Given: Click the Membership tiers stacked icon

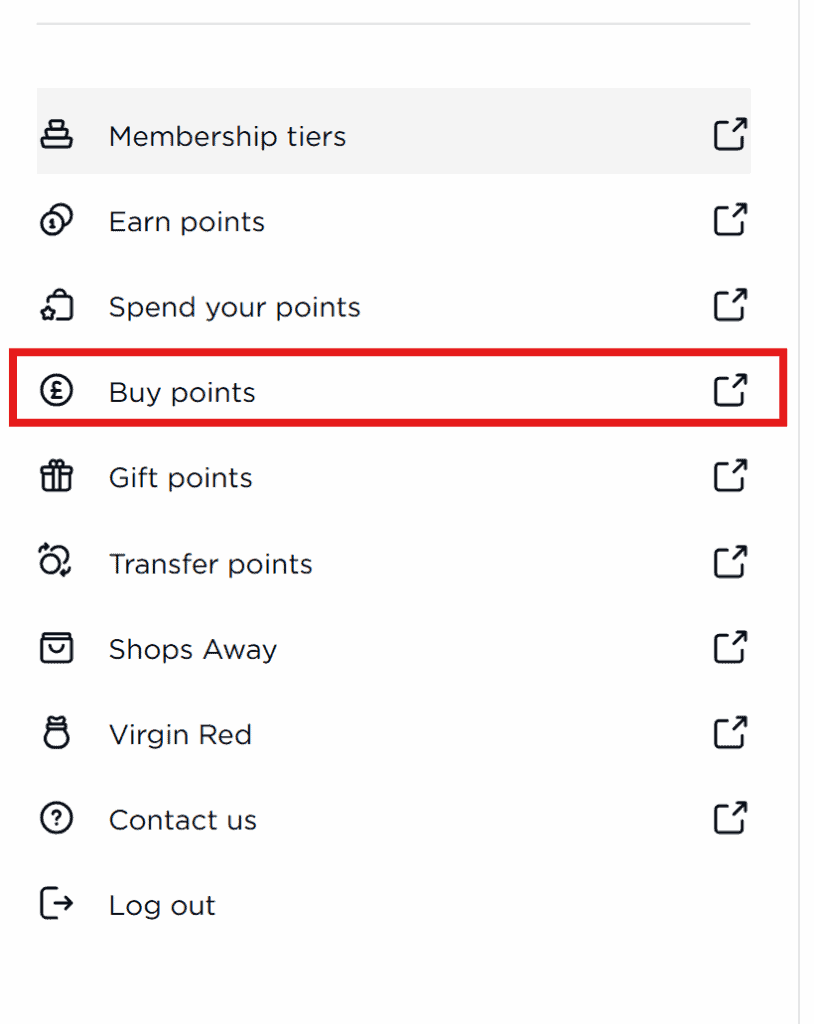Looking at the screenshot, I should click(56, 135).
